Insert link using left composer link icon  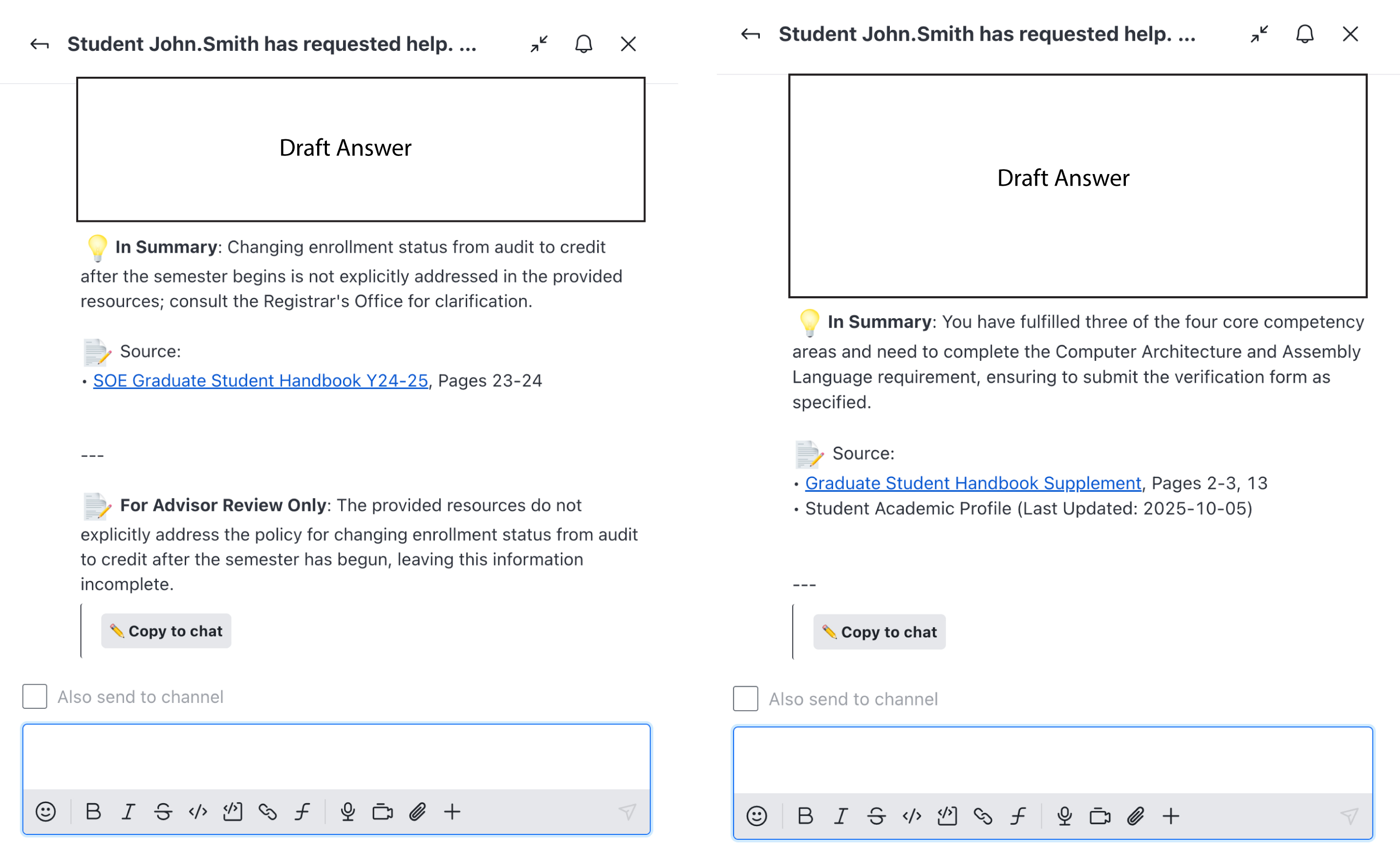pos(267,811)
